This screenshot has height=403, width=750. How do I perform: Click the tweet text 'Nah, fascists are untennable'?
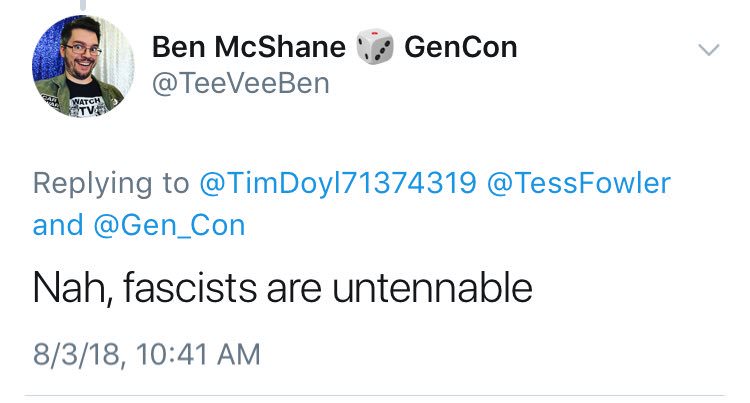[x=282, y=288]
